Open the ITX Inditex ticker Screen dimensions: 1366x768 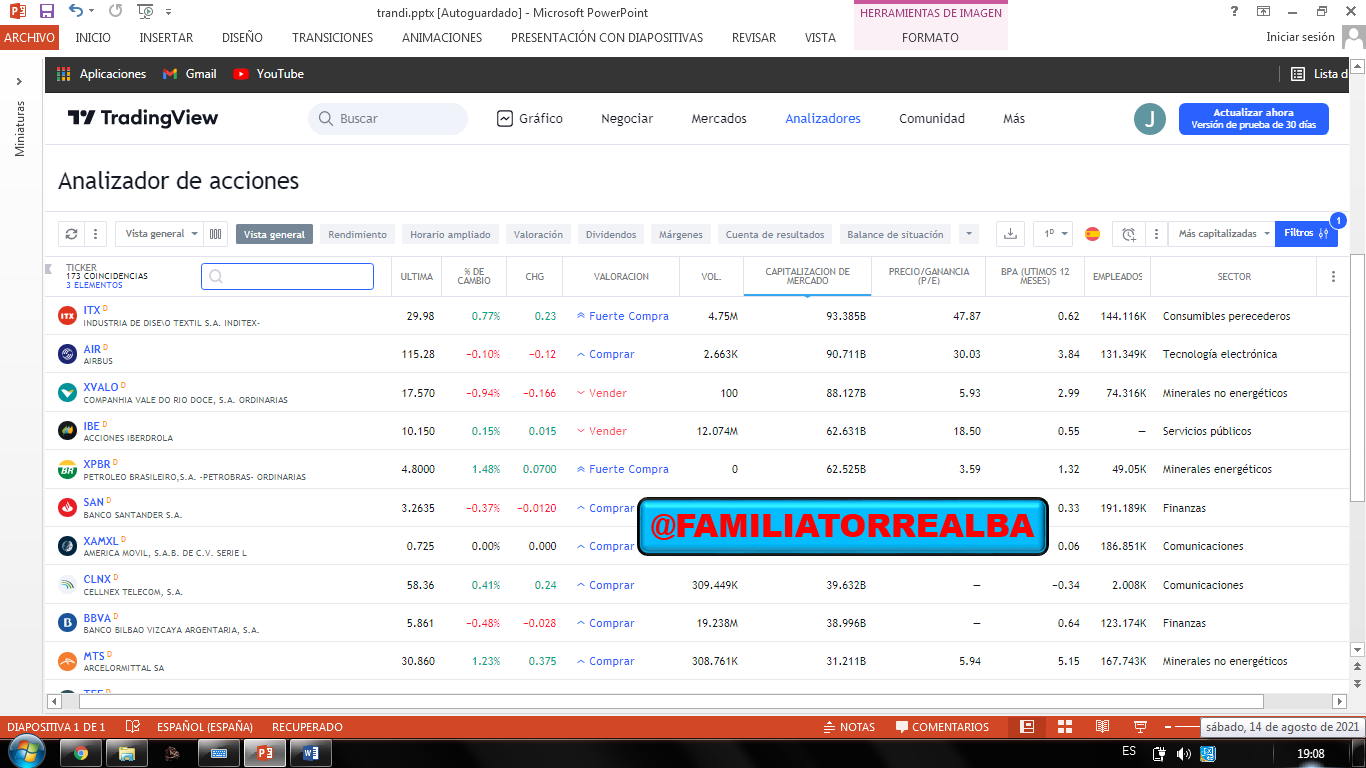point(92,310)
